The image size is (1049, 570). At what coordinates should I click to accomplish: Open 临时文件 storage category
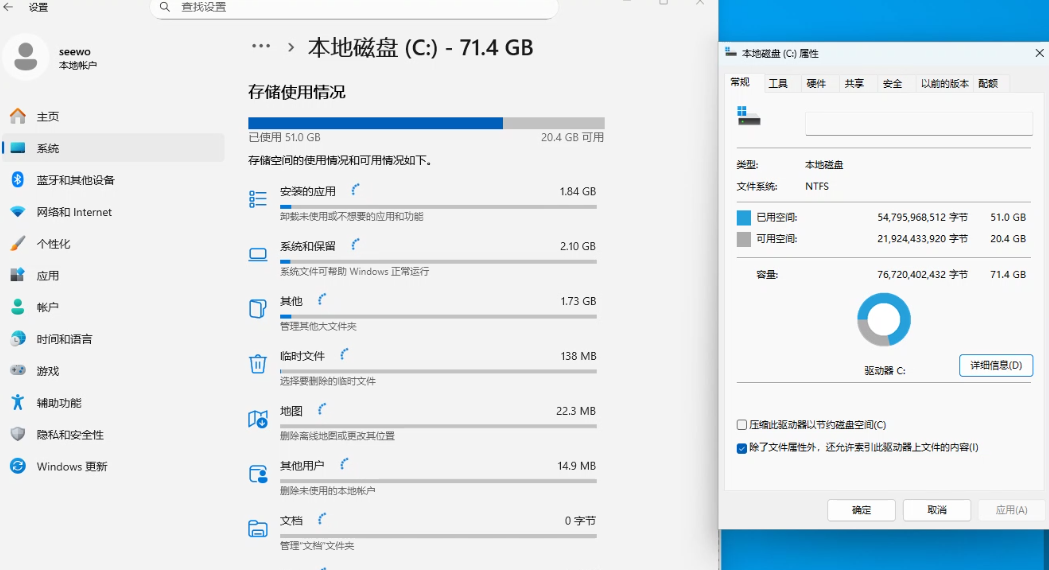422,367
